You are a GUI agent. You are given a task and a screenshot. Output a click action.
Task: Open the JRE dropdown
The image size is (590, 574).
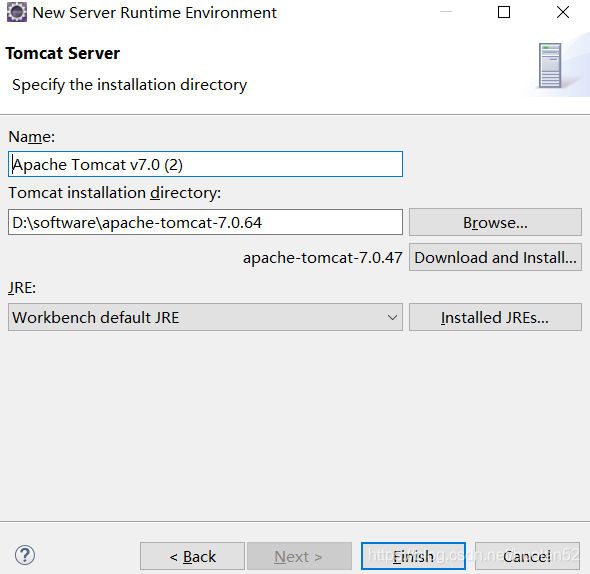point(205,317)
